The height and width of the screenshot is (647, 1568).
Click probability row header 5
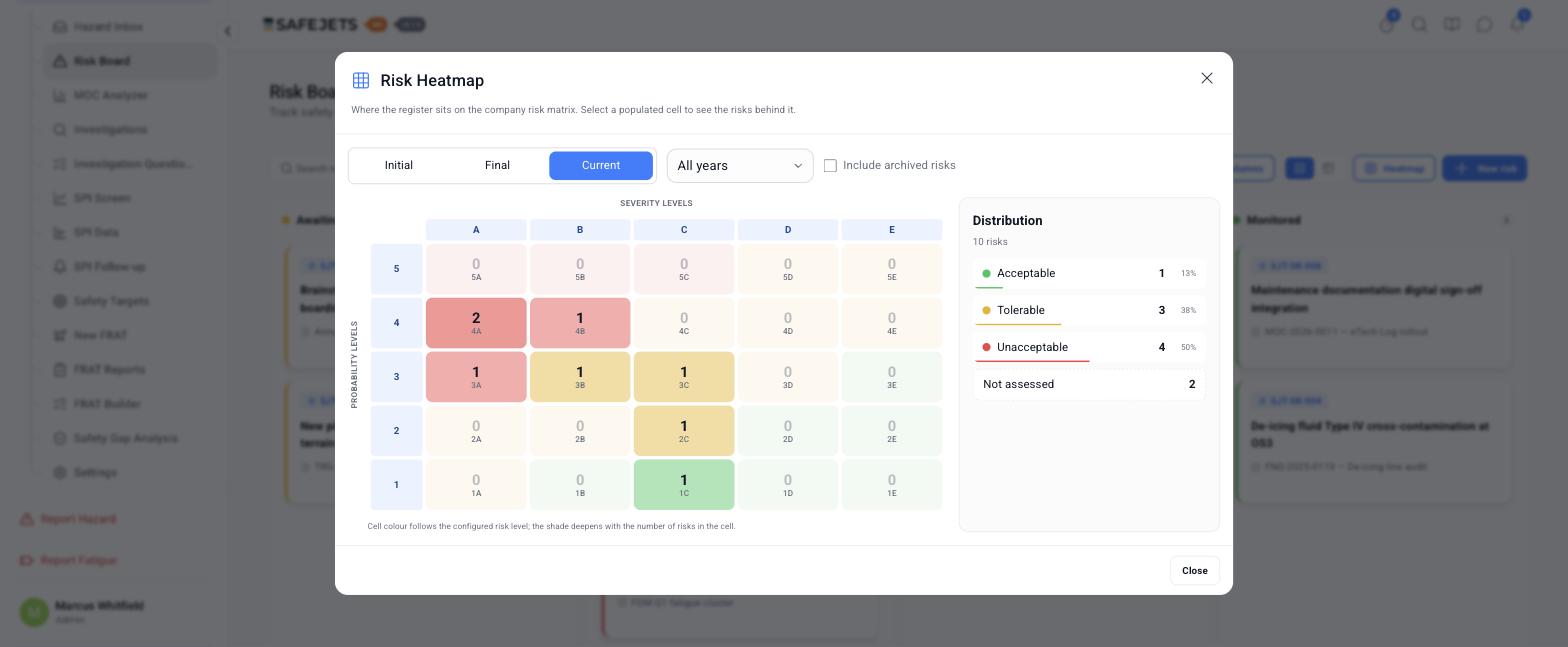point(396,269)
